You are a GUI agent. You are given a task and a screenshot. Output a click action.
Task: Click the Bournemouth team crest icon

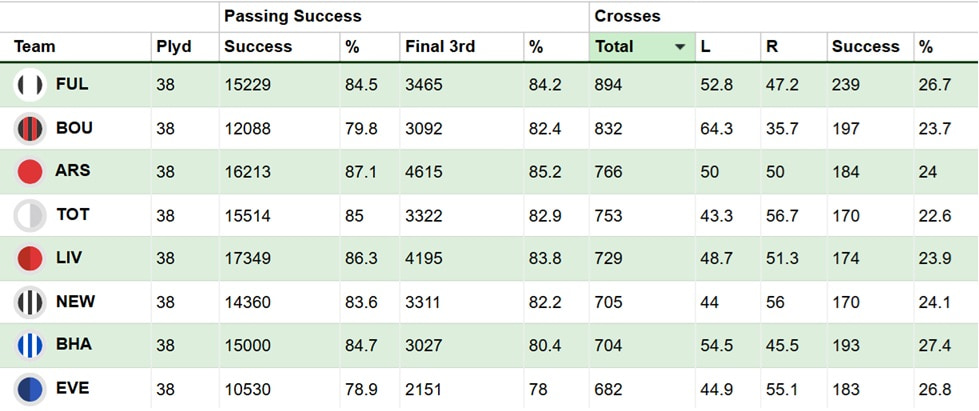(30, 129)
